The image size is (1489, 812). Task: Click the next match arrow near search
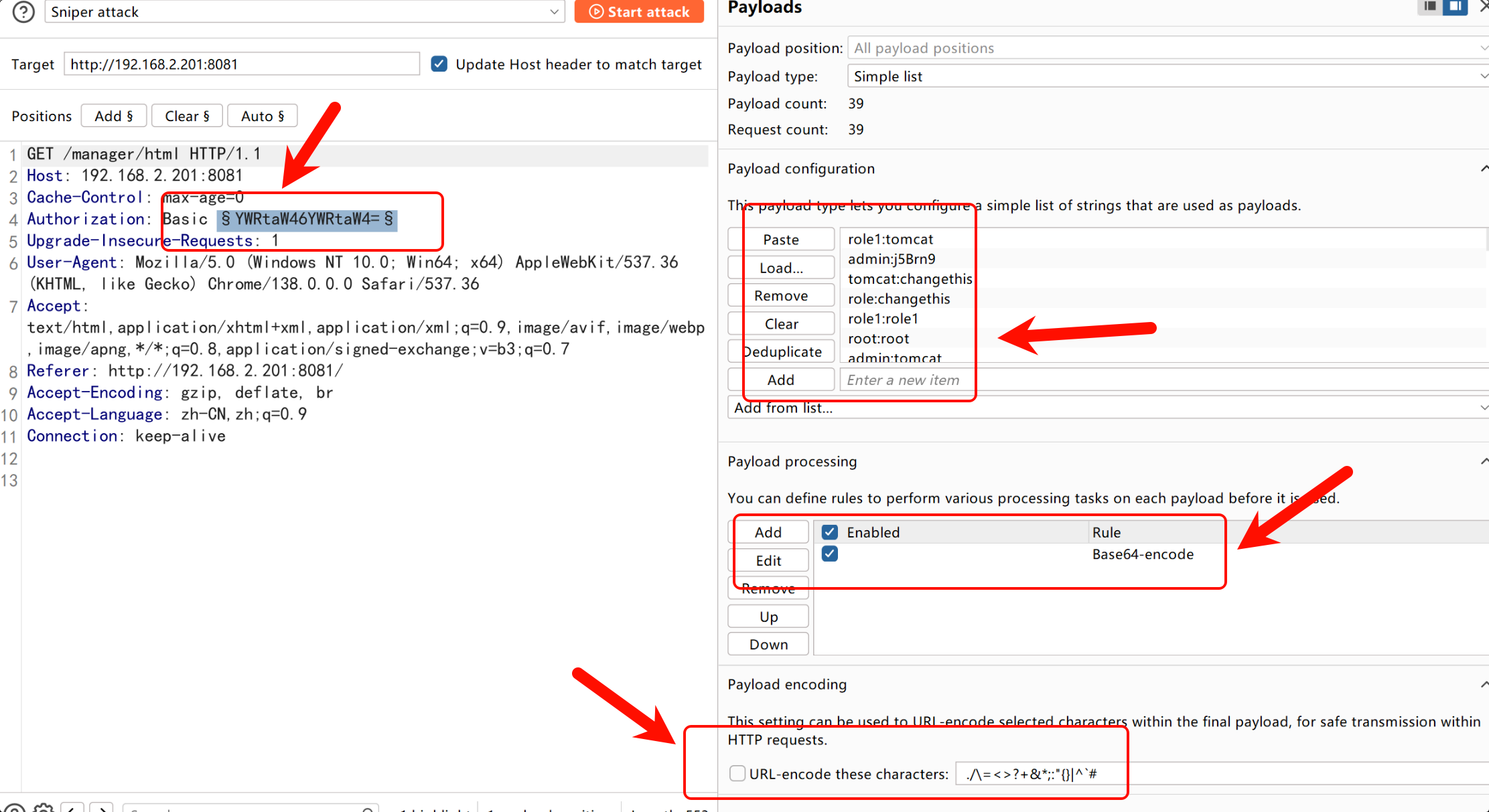(102, 808)
